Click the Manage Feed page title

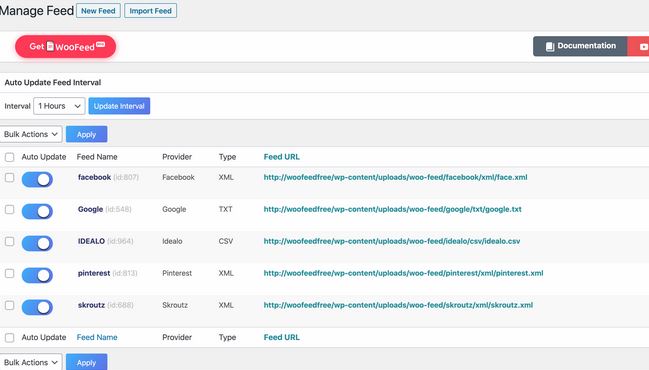point(37,10)
